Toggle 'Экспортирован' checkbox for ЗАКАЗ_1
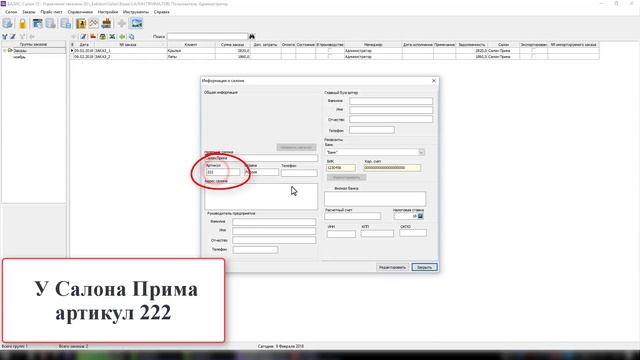 (x=533, y=51)
